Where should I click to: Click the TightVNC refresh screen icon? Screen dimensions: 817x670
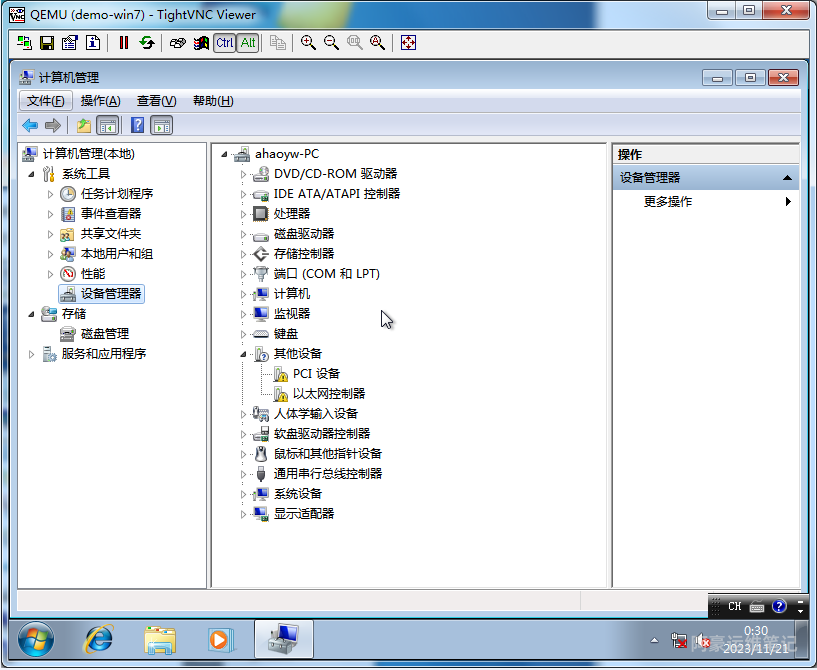click(147, 42)
